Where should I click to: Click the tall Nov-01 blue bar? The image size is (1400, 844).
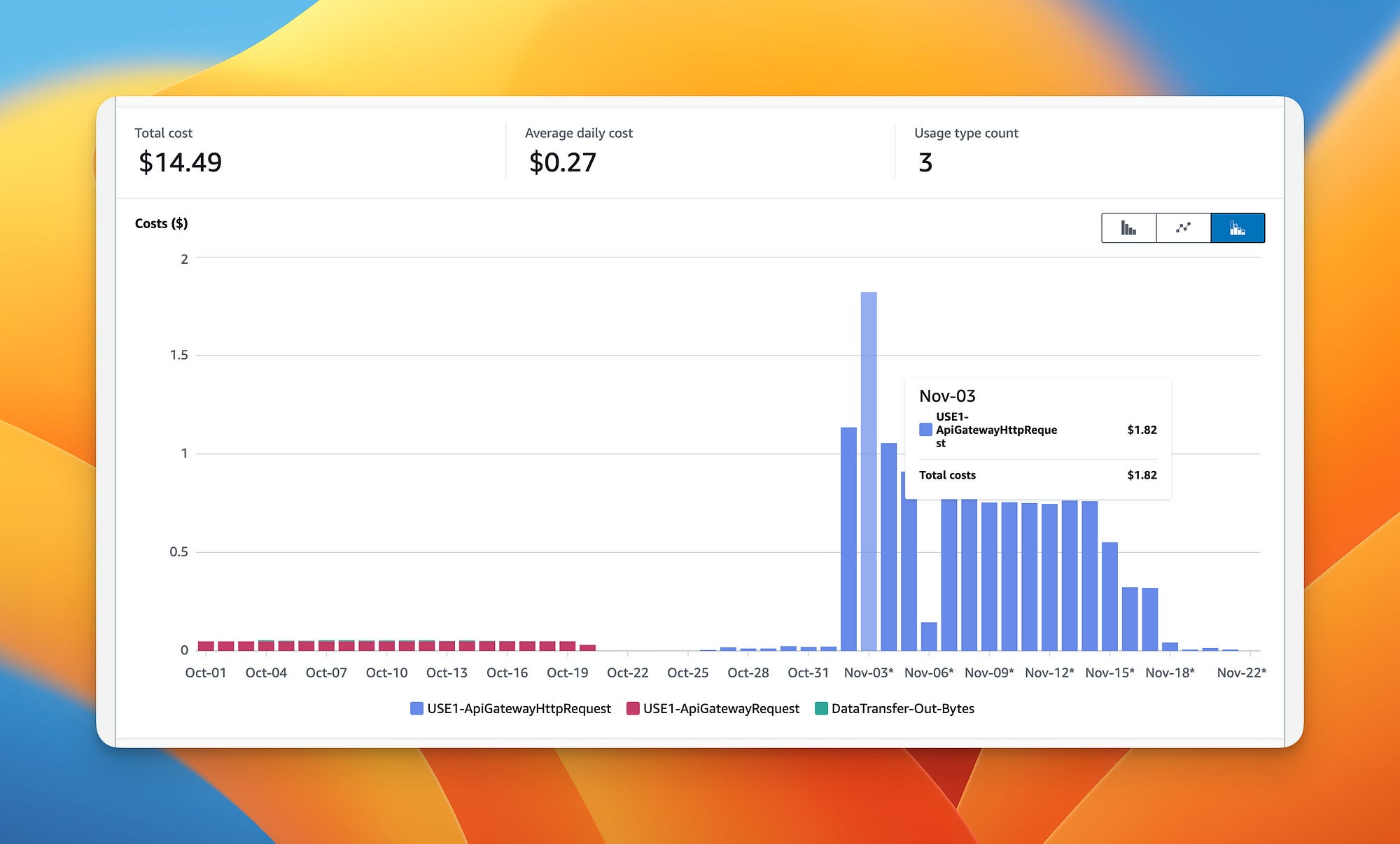848,539
